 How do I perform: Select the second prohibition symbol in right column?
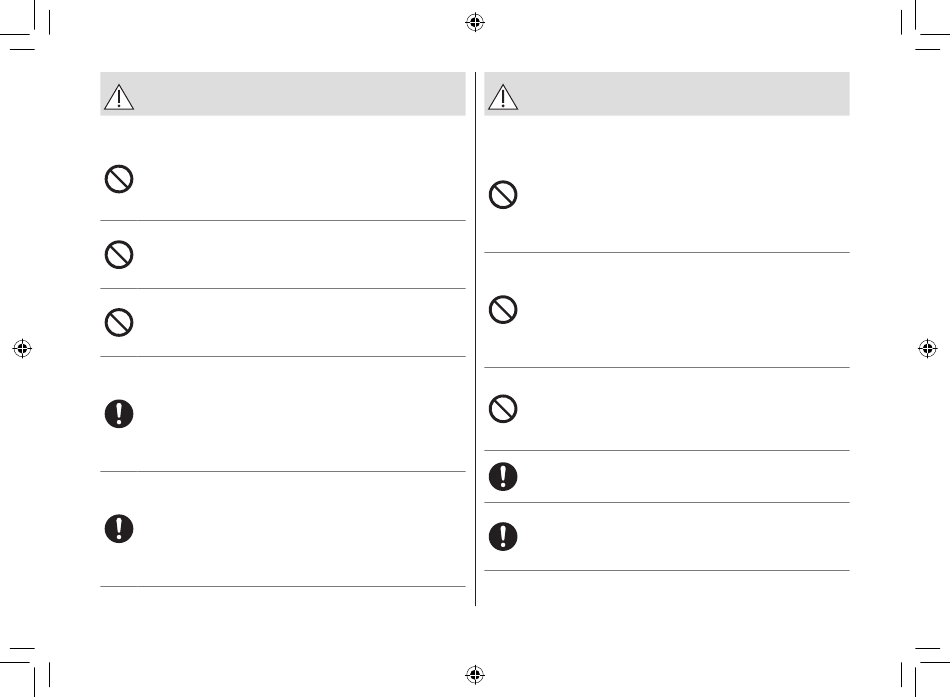pos(503,310)
